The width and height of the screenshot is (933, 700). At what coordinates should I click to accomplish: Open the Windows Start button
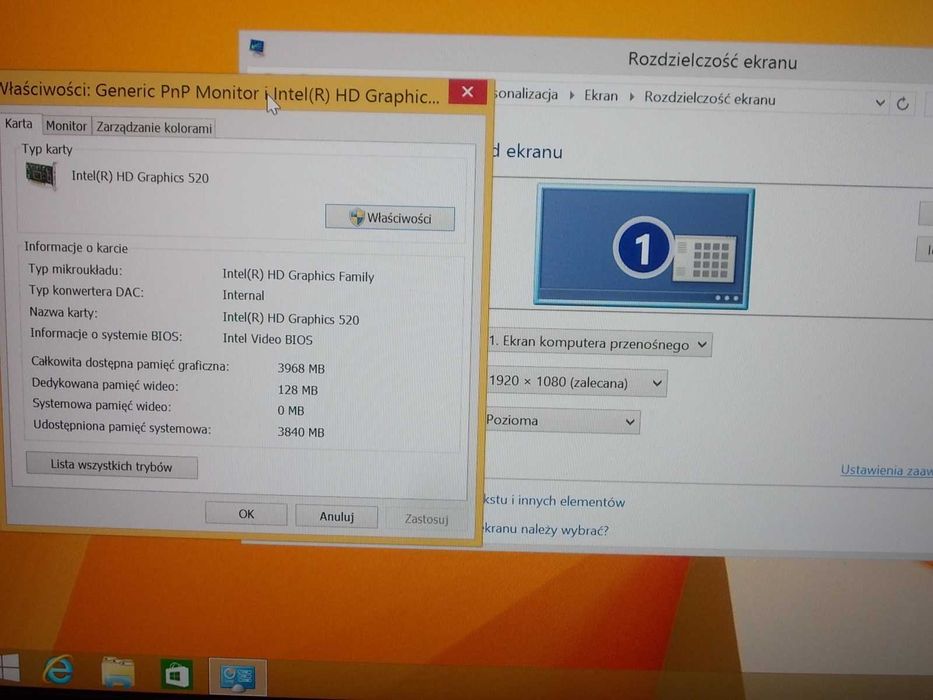click(x=10, y=668)
